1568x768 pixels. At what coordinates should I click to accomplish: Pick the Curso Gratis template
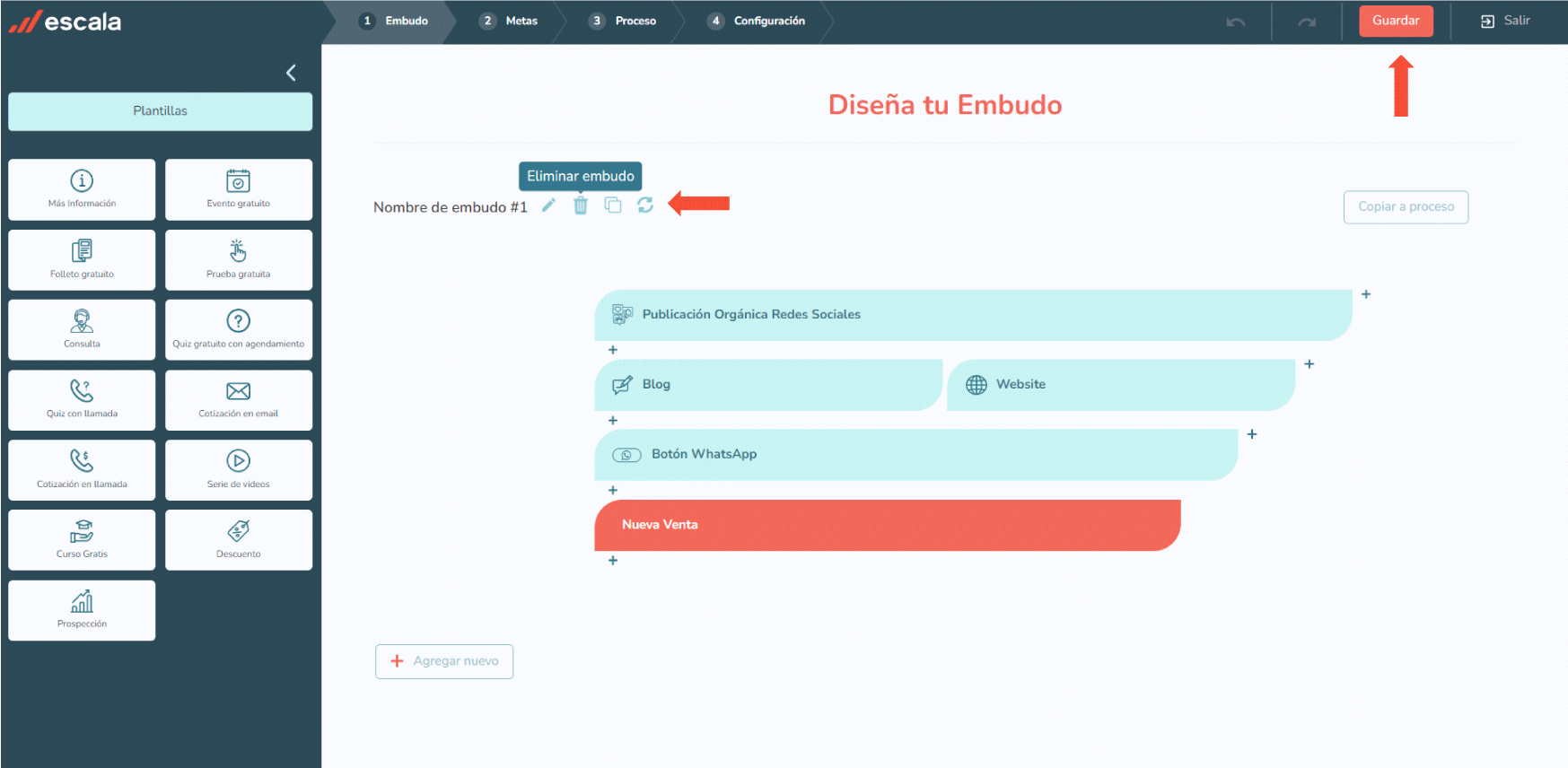(82, 540)
